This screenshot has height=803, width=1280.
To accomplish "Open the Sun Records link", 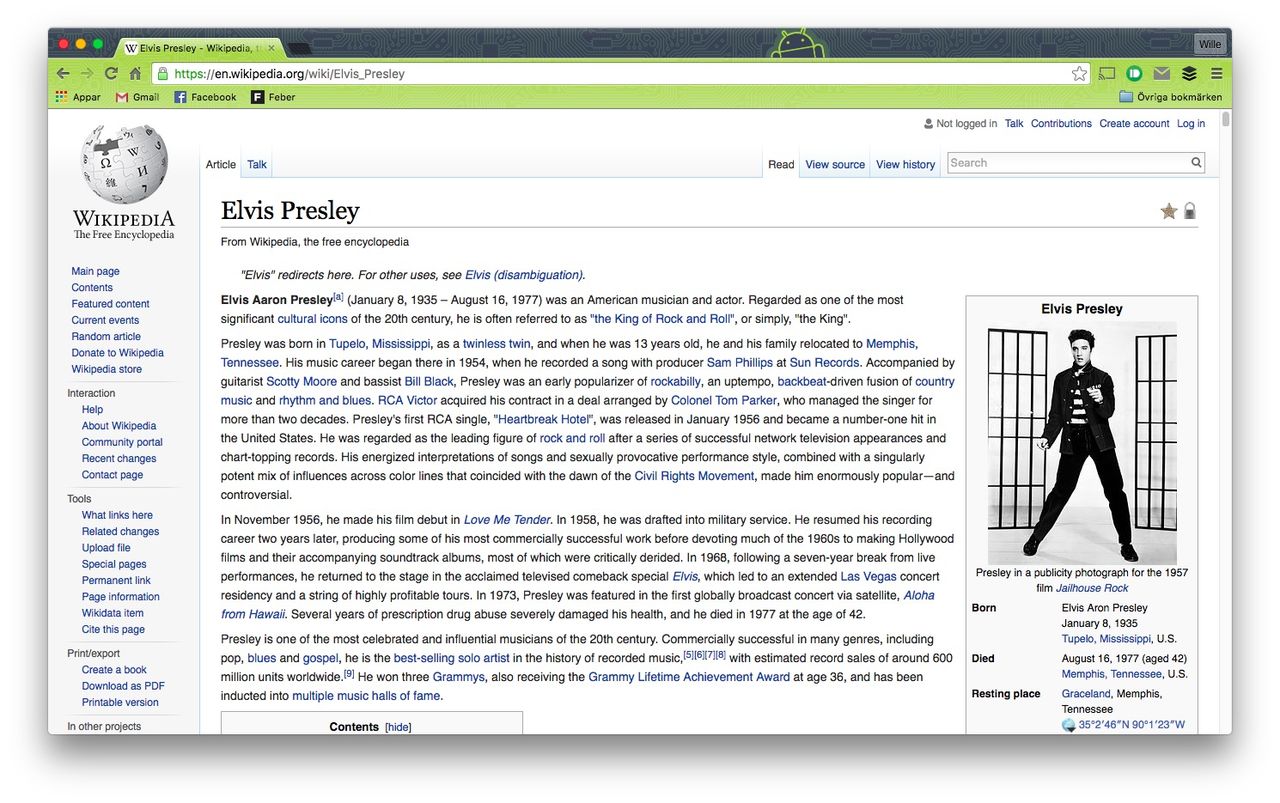I will (x=824, y=362).
